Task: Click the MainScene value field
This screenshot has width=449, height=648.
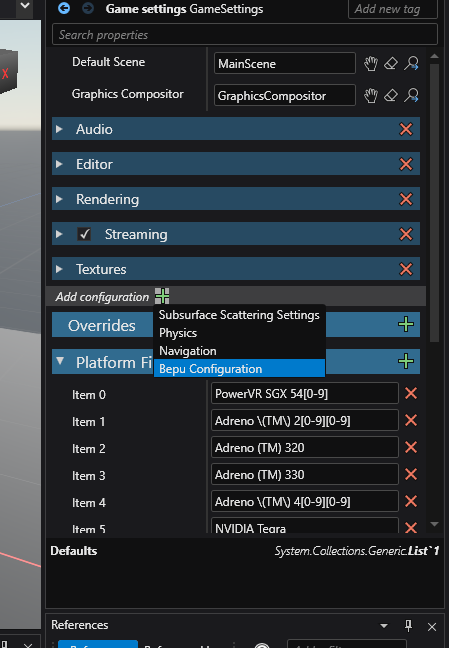Action: [285, 63]
